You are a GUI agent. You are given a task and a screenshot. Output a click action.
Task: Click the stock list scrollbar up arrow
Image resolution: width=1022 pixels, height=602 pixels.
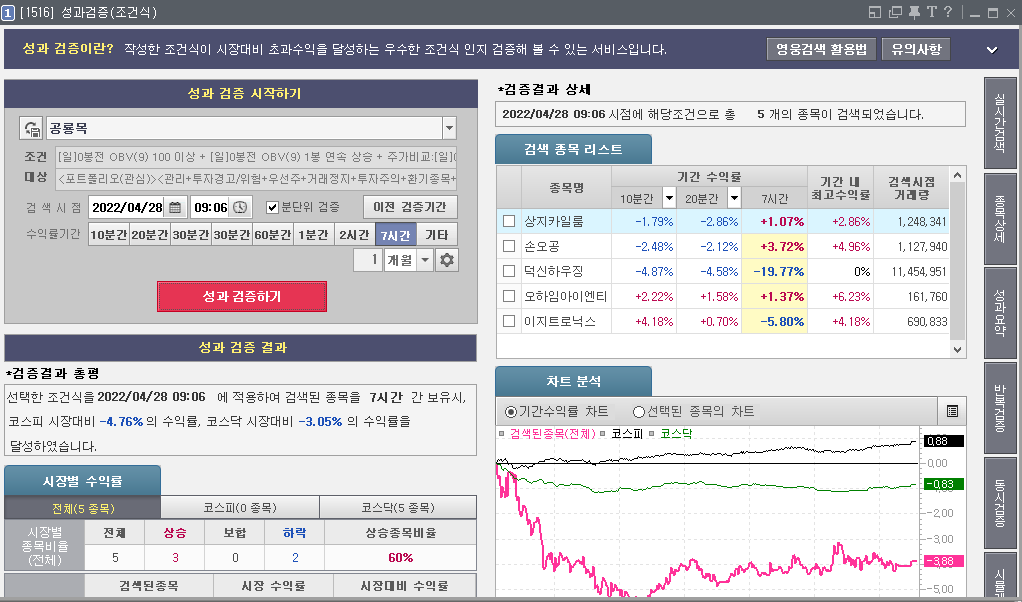pos(957,175)
